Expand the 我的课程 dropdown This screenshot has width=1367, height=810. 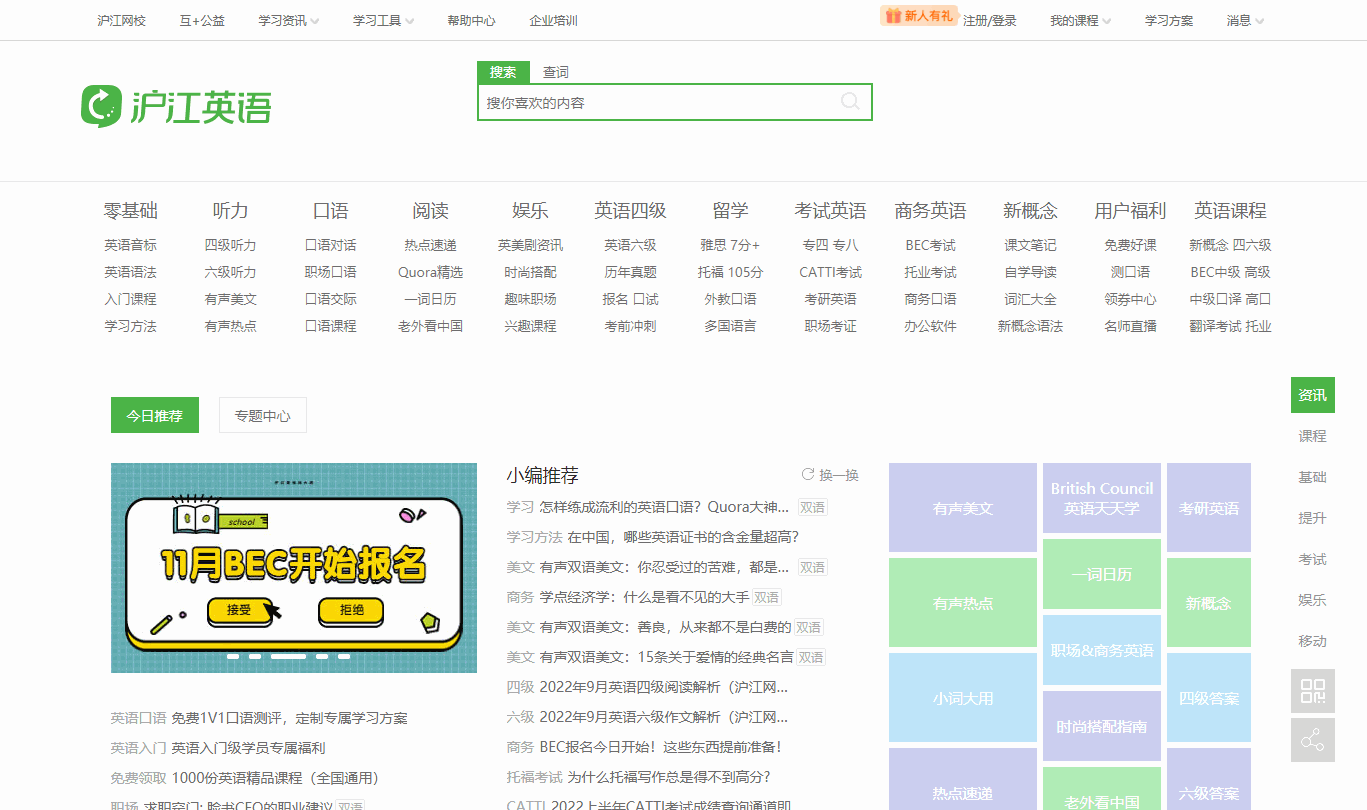click(1080, 20)
